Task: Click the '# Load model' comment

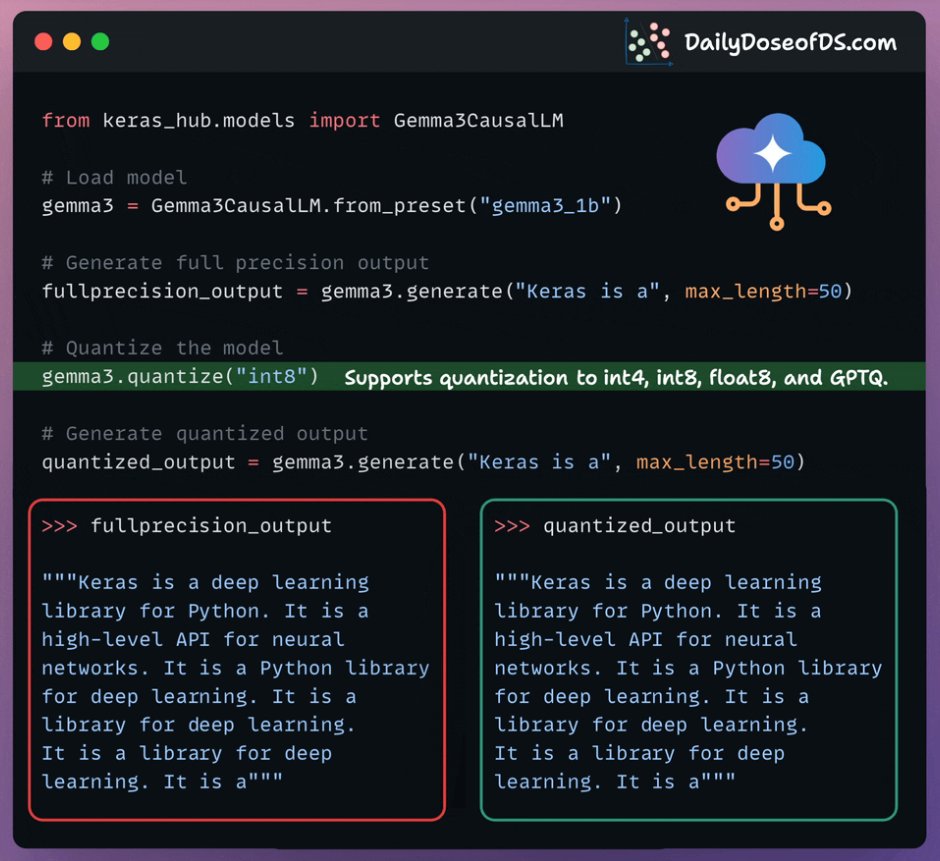Action: coord(115,177)
